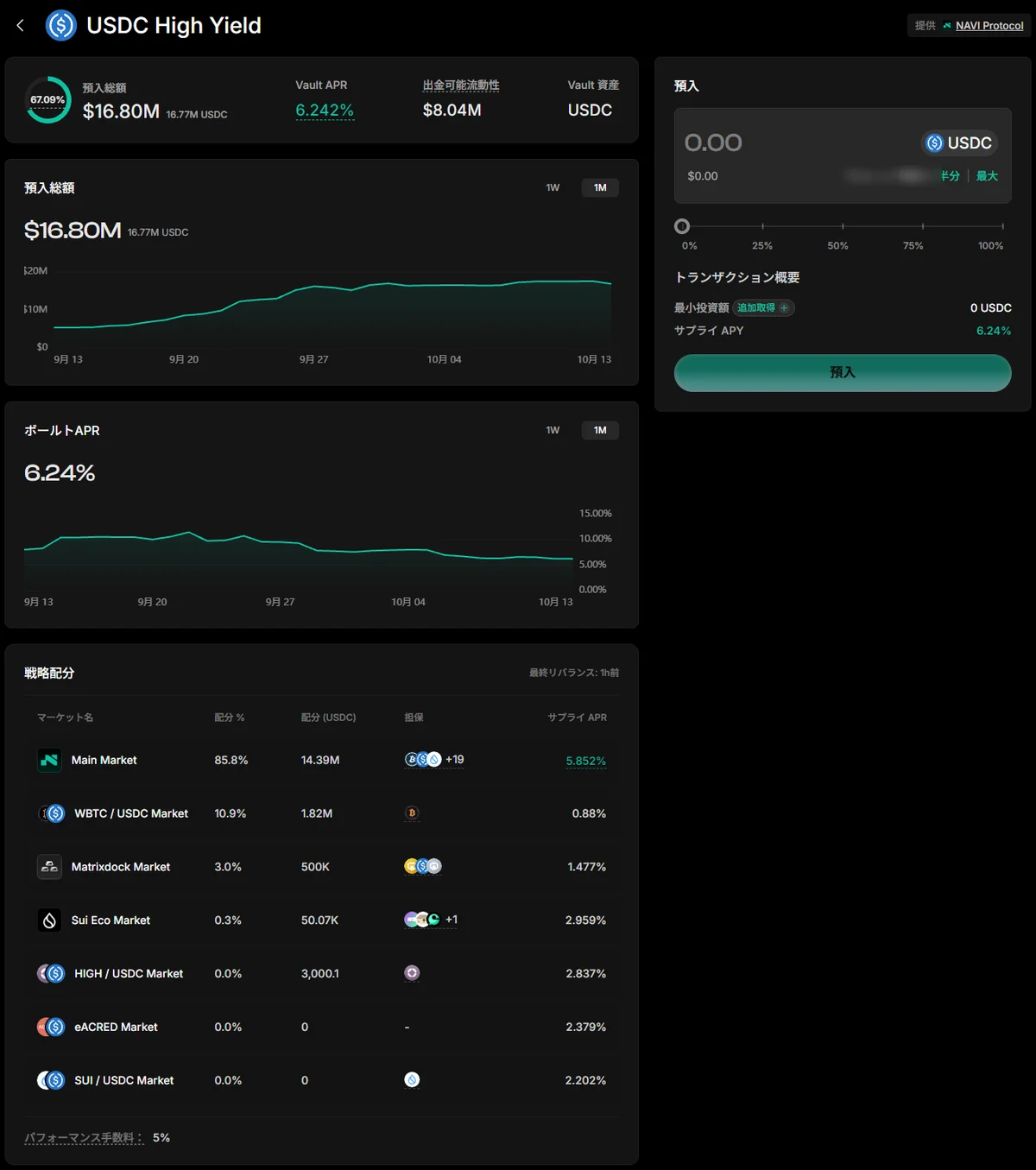
Task: Click the Bitcoin collateral icon in WBTC row
Action: 412,813
